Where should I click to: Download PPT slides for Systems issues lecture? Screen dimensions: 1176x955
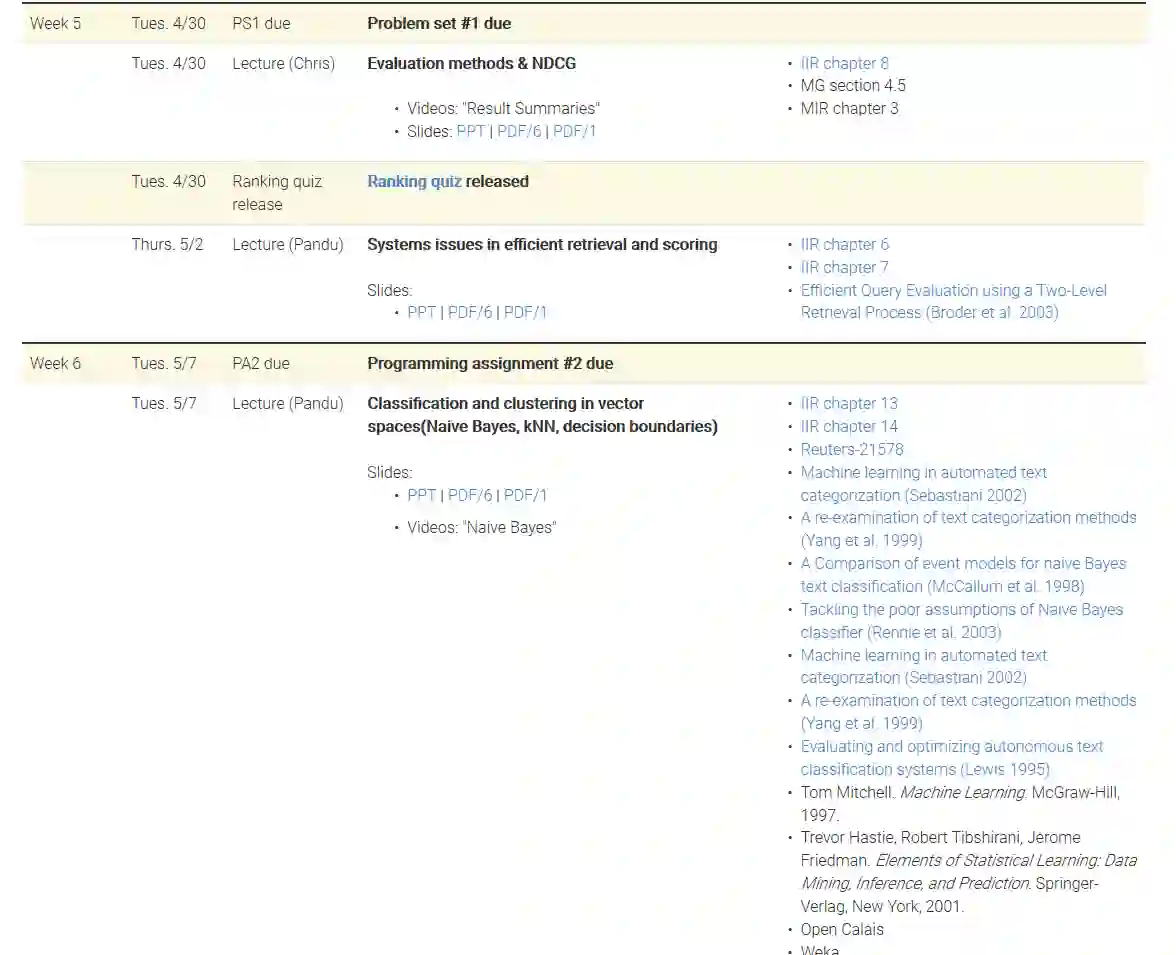click(421, 313)
